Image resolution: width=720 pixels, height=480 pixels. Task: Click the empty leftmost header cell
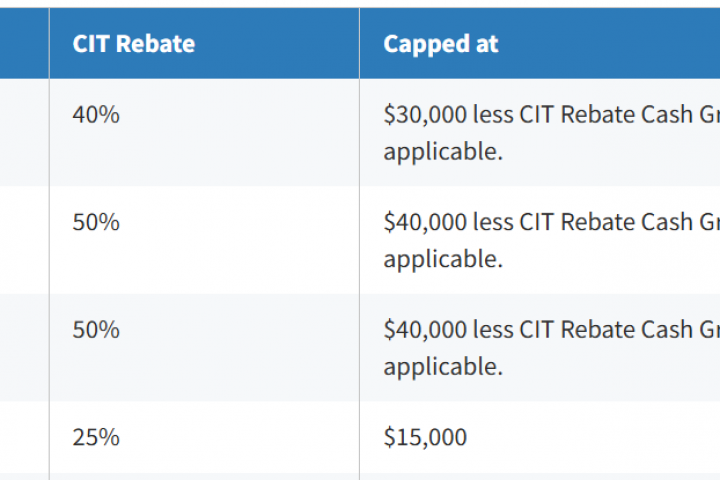[x=24, y=44]
